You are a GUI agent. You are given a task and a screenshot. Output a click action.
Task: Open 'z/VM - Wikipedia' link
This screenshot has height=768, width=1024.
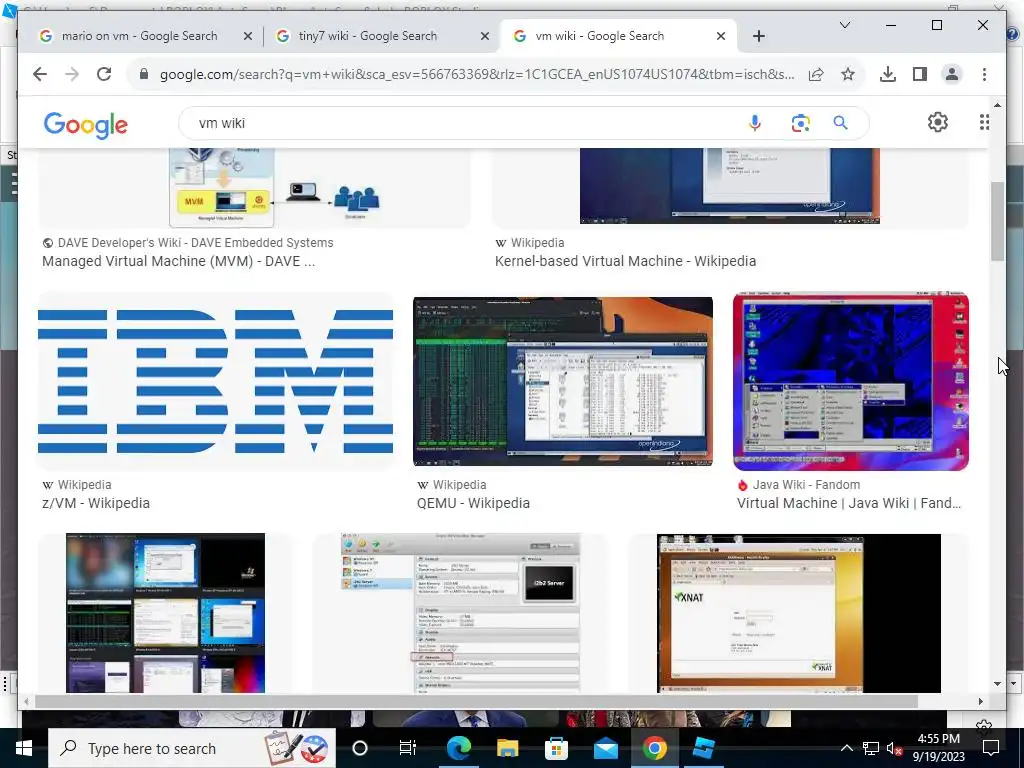coord(96,503)
